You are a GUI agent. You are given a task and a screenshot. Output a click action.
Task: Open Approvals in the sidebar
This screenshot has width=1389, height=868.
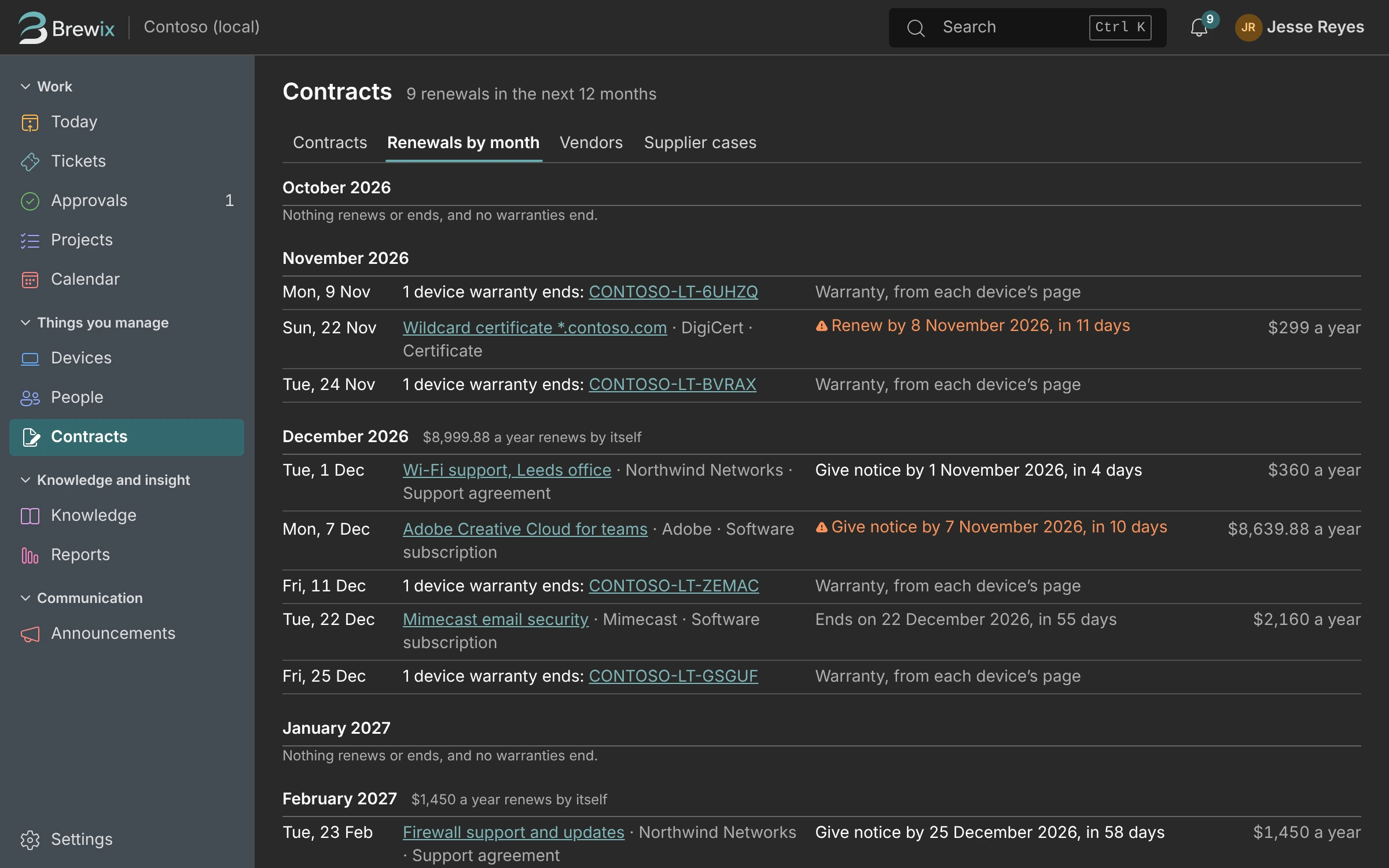(x=127, y=201)
